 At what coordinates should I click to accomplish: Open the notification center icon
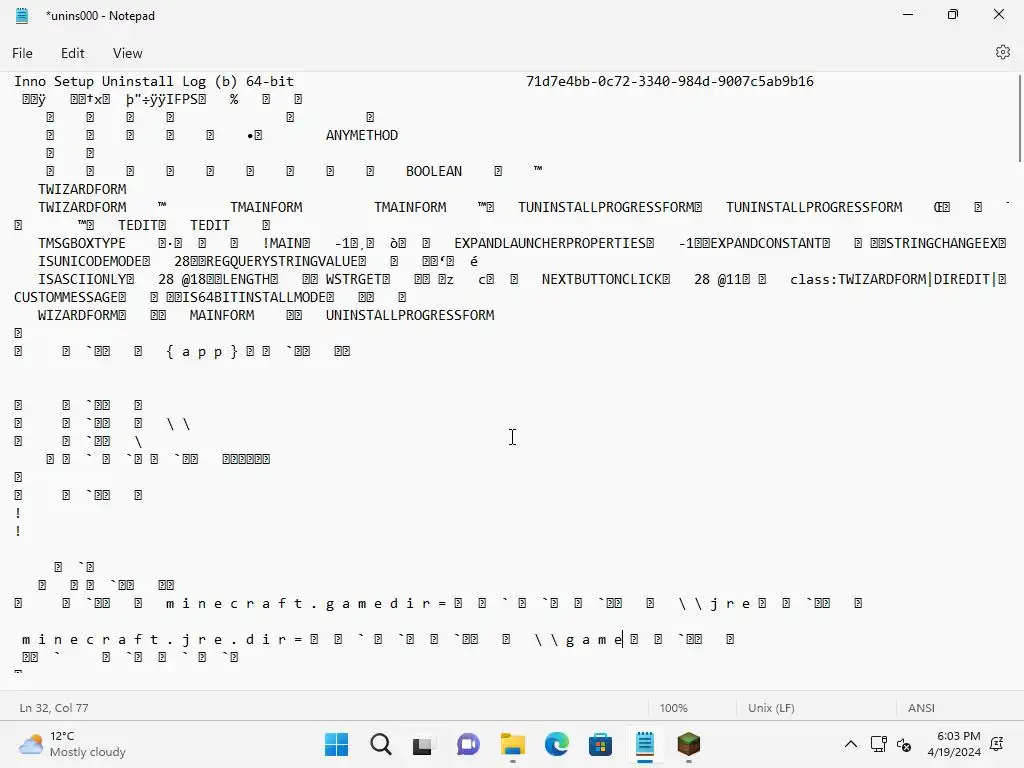[x=997, y=744]
